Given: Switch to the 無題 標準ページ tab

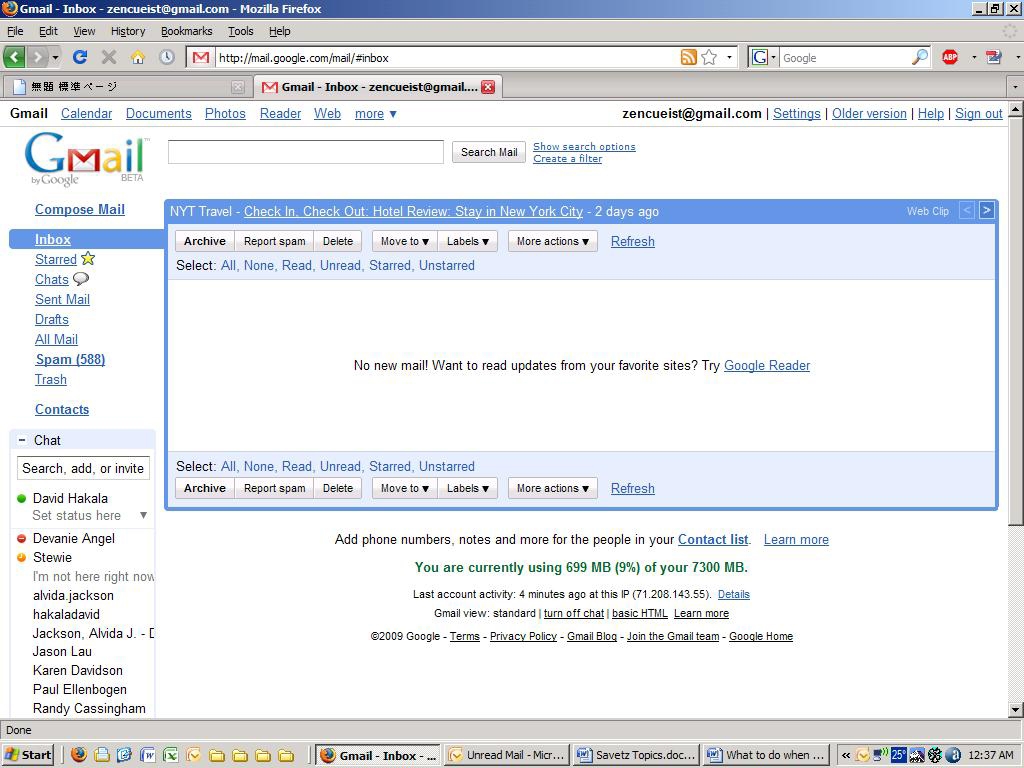Looking at the screenshot, I should pos(127,86).
